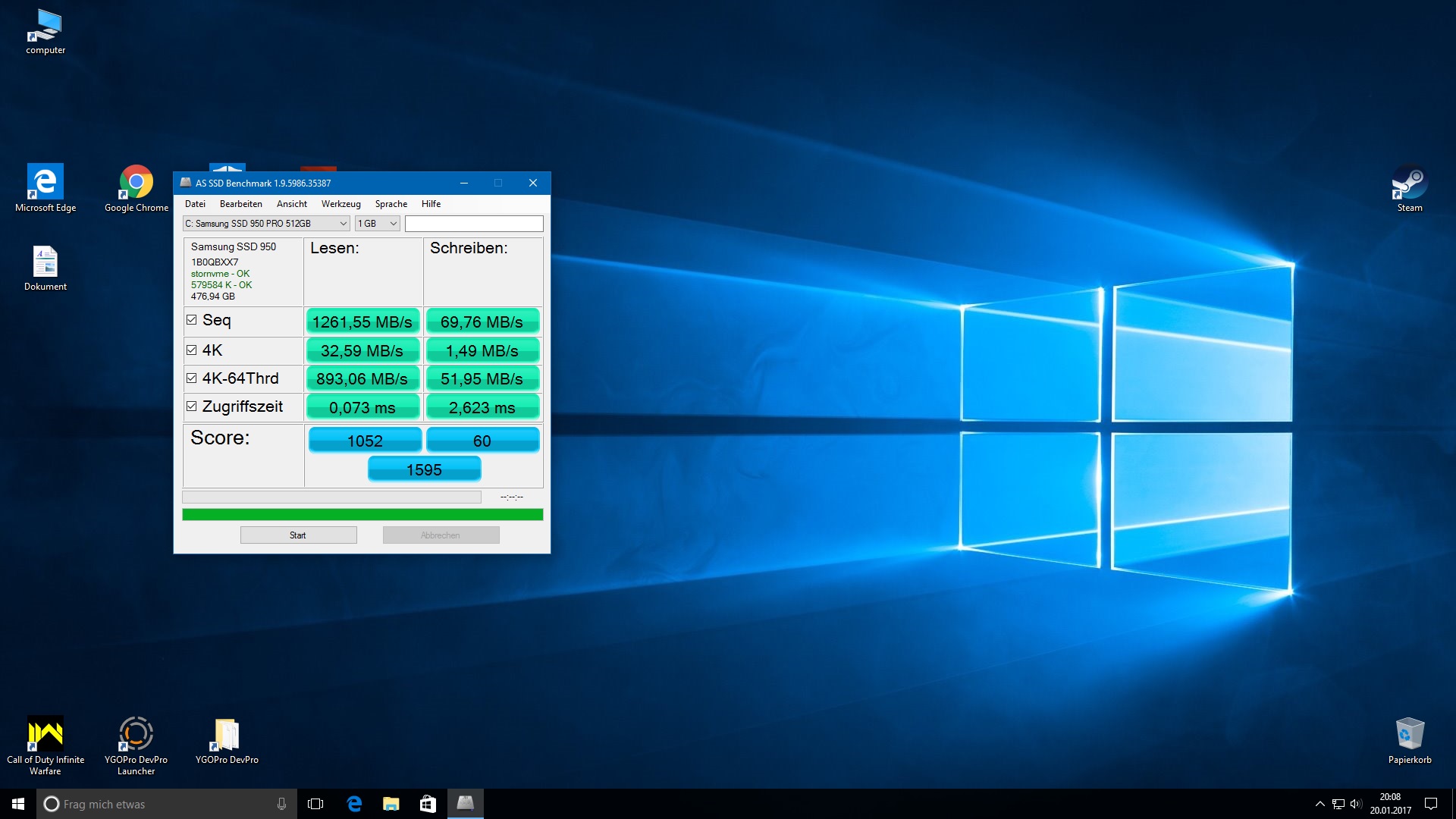Open the Papierkorb recycle bin
Image resolution: width=1456 pixels, height=819 pixels.
[x=1409, y=734]
